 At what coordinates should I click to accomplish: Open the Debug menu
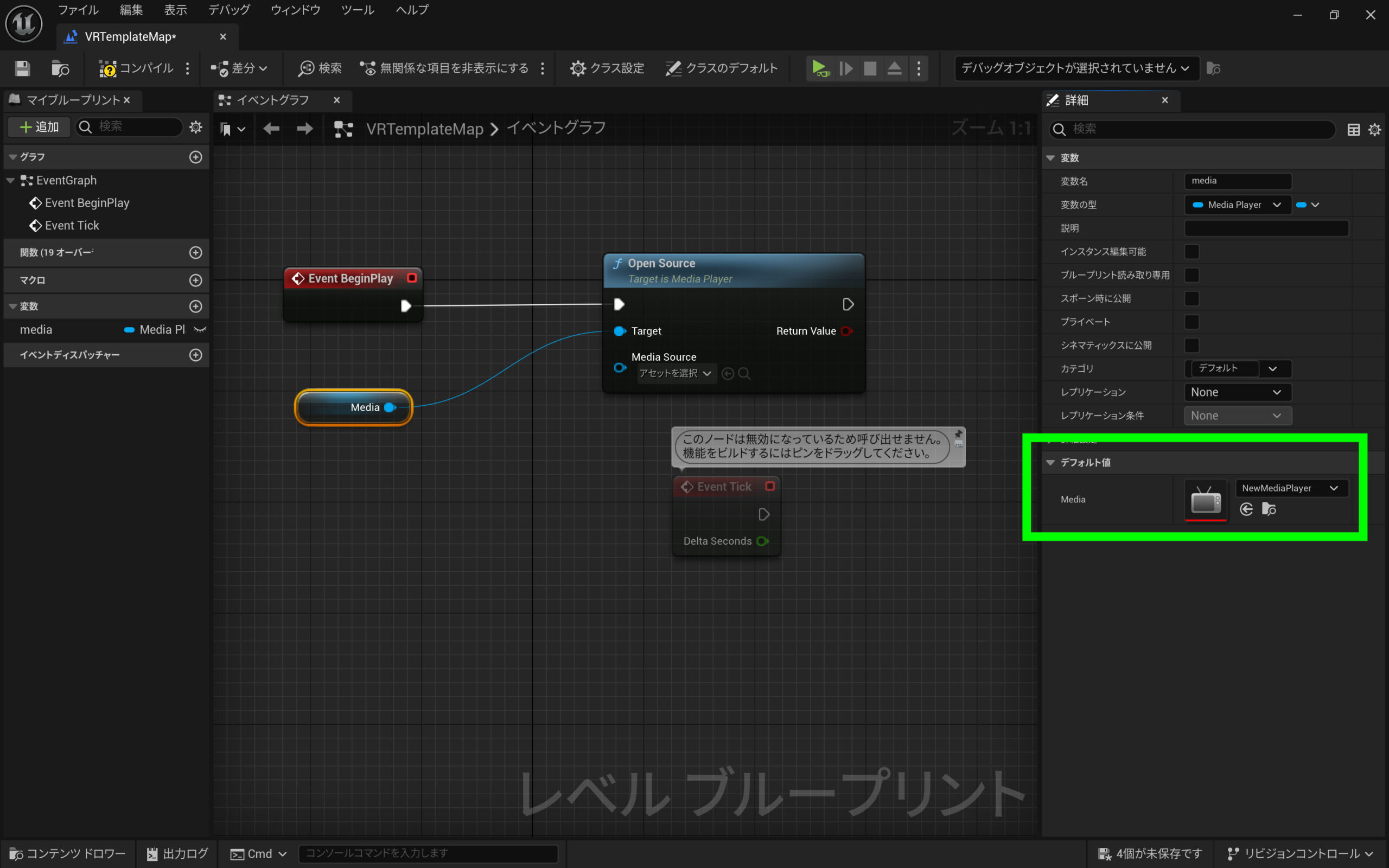point(229,10)
